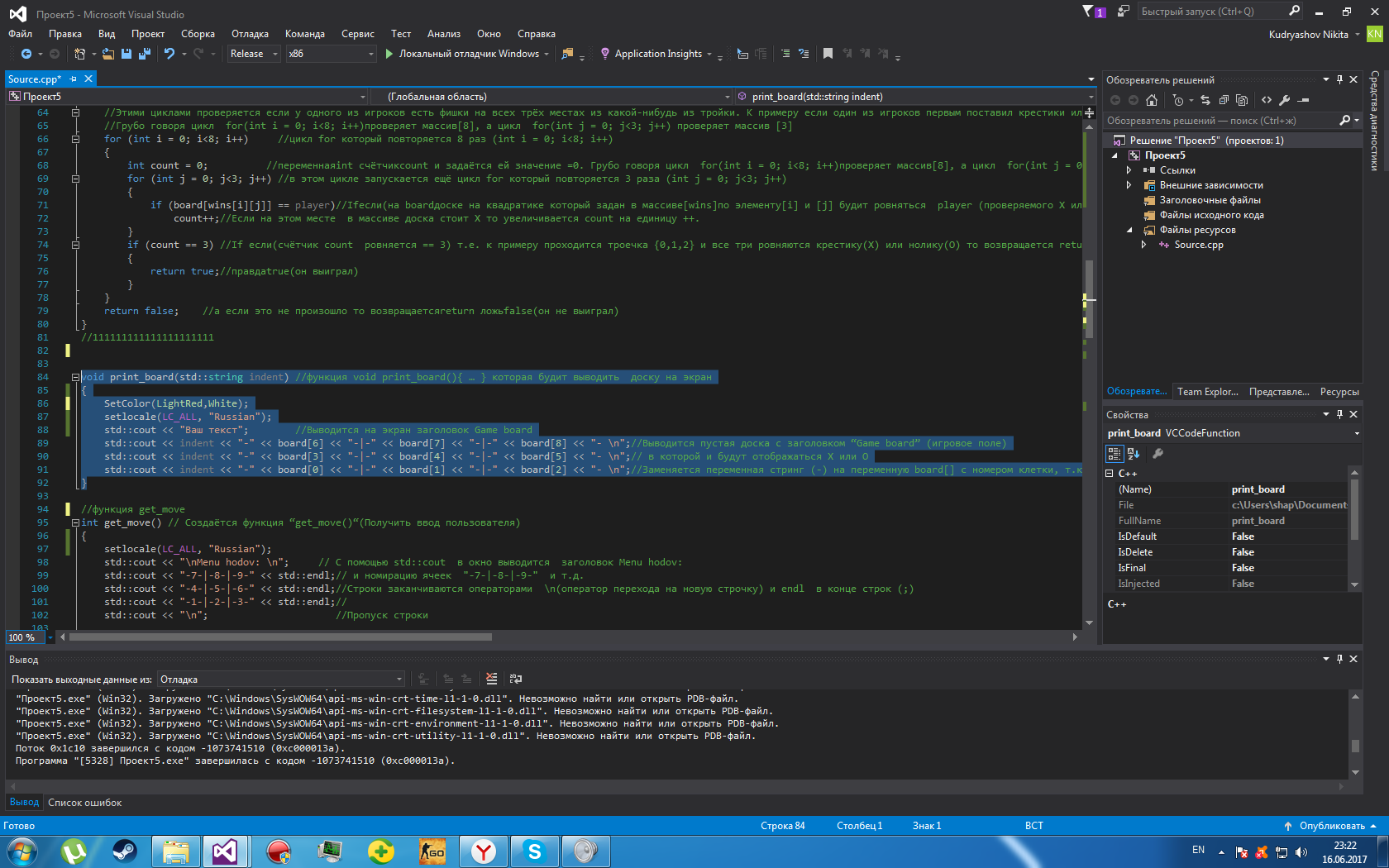This screenshot has width=1389, height=868.
Task: Save current file with single floppy icon
Action: pyautogui.click(x=126, y=54)
